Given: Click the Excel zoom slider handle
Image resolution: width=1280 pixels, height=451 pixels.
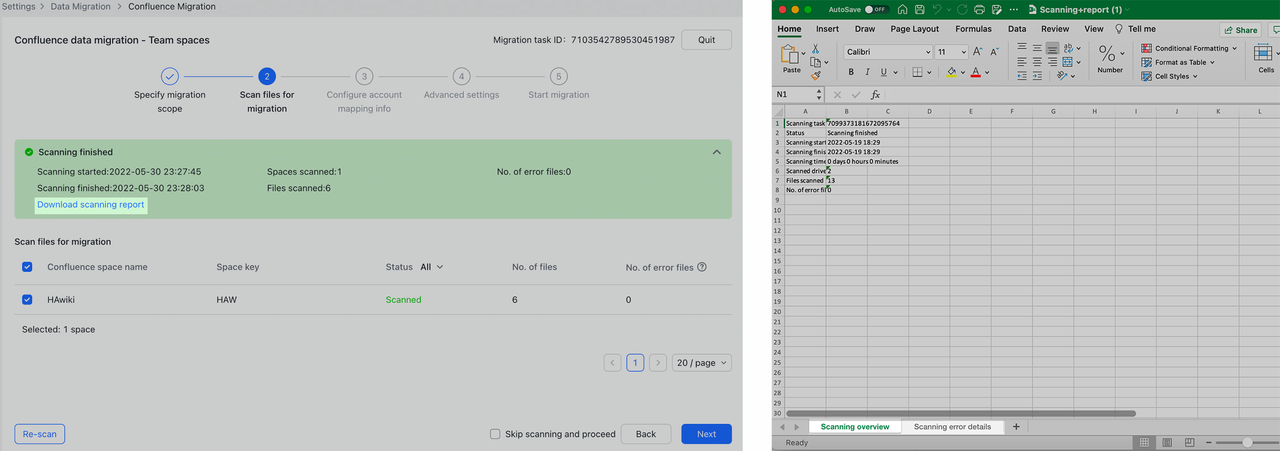Looking at the screenshot, I should click(x=1246, y=442).
